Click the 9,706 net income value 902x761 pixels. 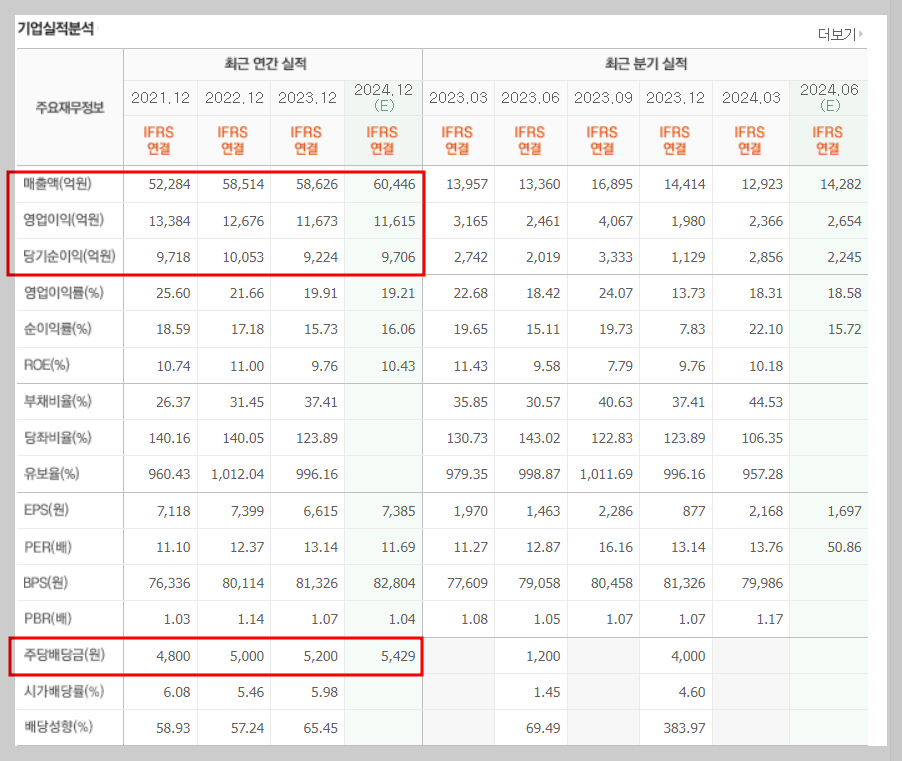(398, 257)
